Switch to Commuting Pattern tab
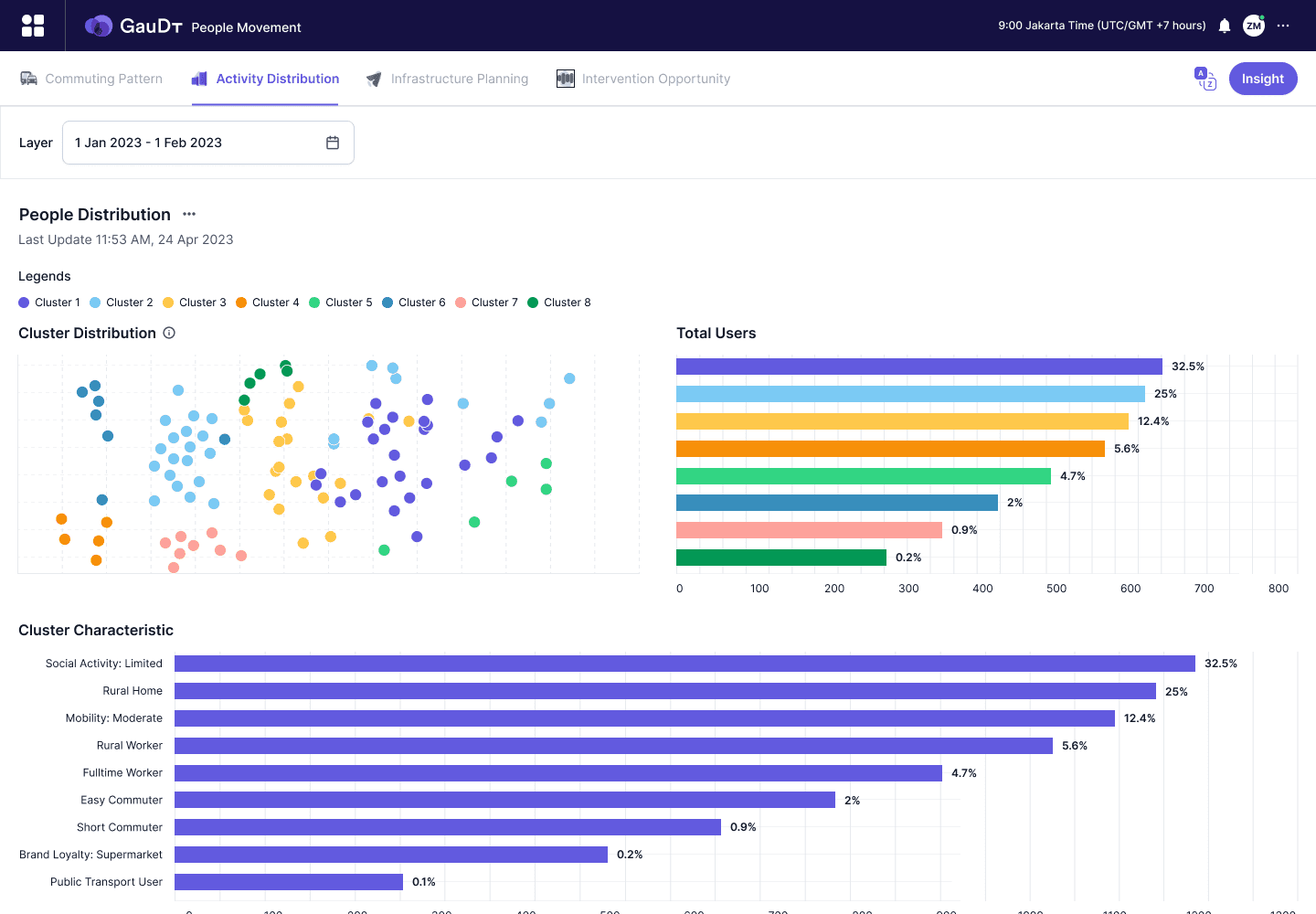Screen dimensions: 1316x914 tap(91, 79)
